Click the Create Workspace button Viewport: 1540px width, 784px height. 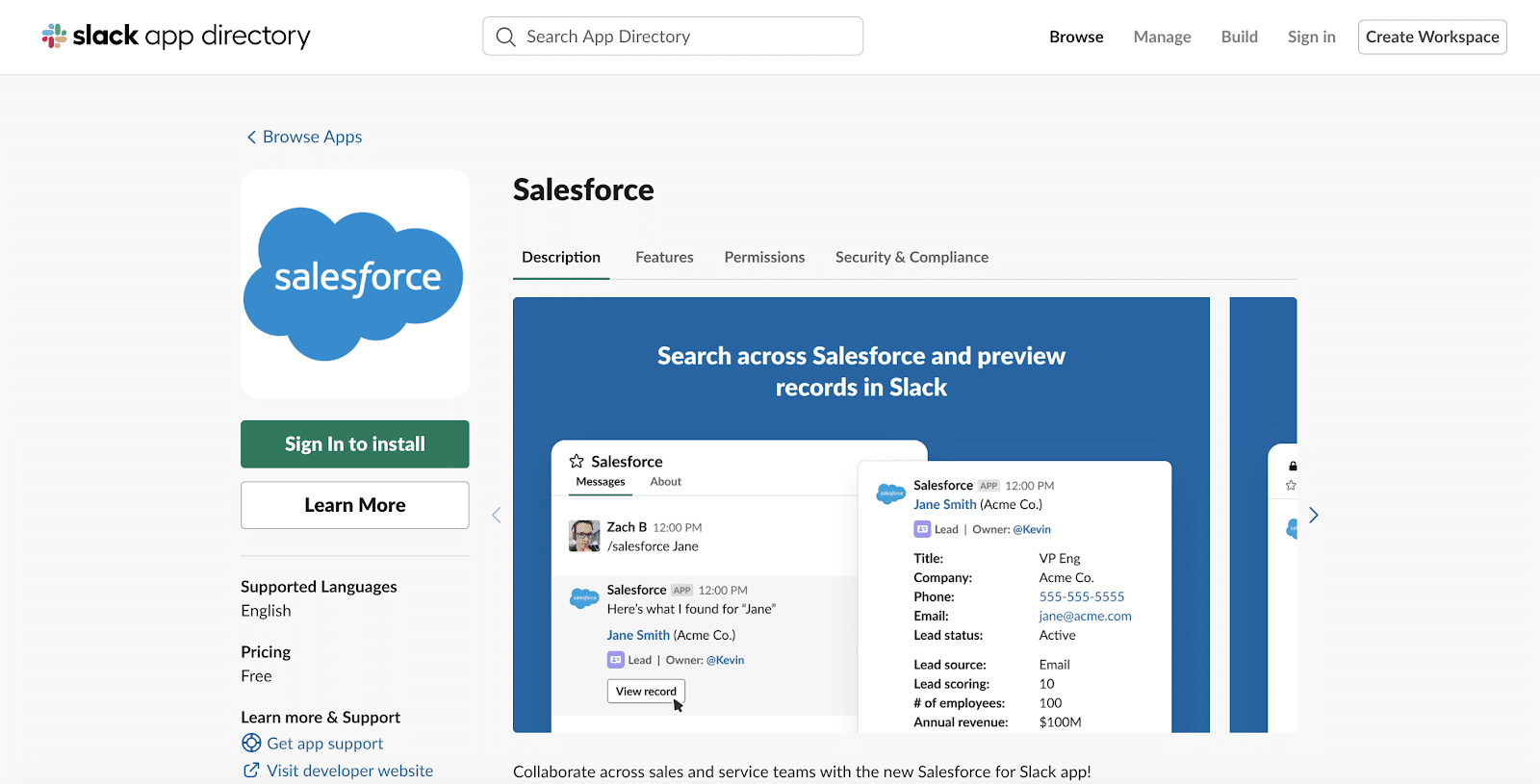coord(1432,37)
